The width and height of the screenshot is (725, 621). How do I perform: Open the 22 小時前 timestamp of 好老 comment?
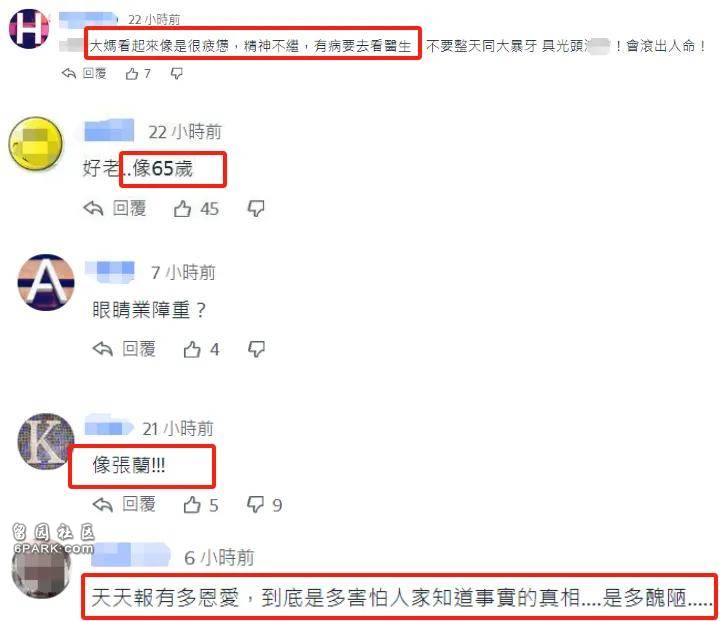pos(185,132)
